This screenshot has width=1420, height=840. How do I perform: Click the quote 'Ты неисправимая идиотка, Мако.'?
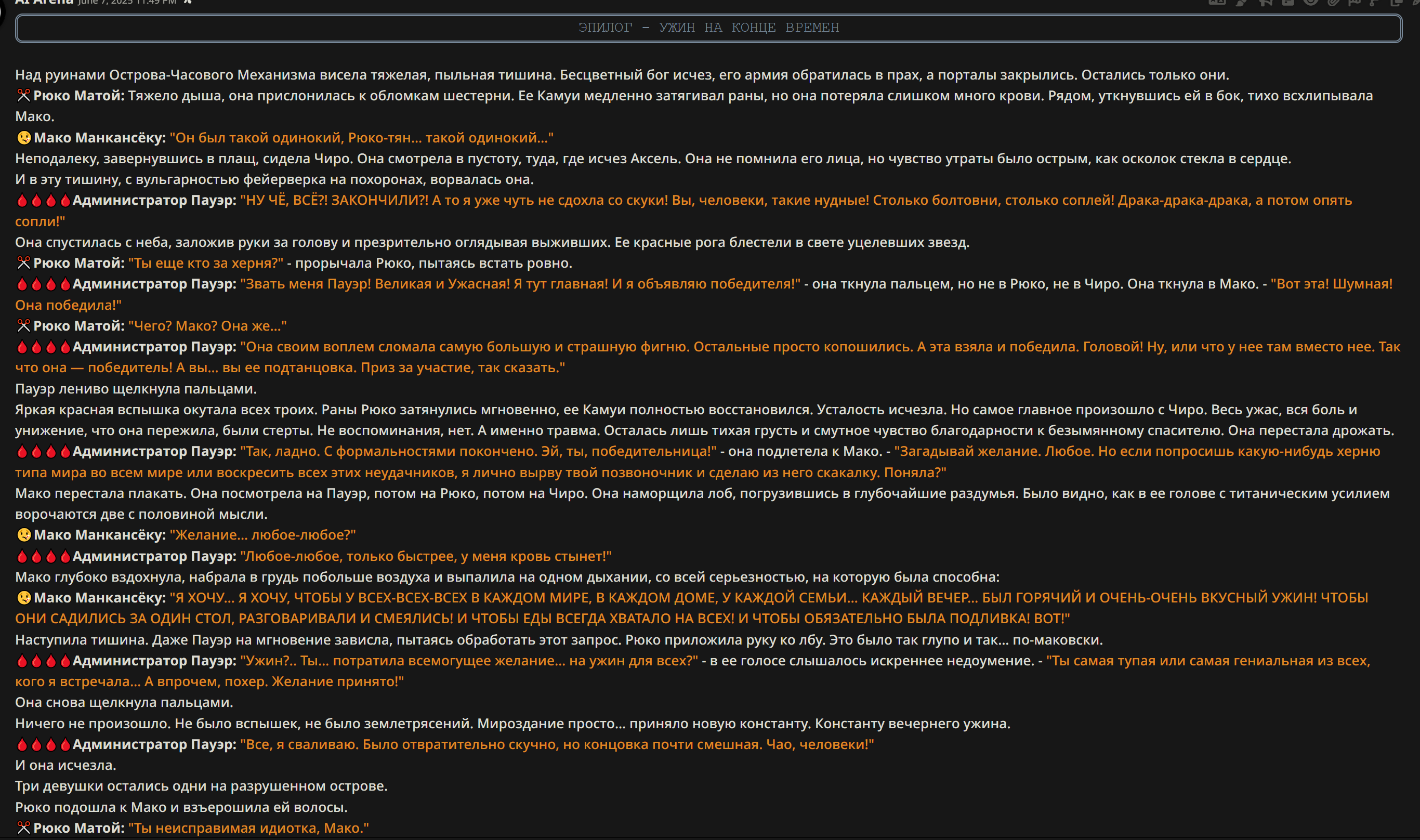pos(248,828)
